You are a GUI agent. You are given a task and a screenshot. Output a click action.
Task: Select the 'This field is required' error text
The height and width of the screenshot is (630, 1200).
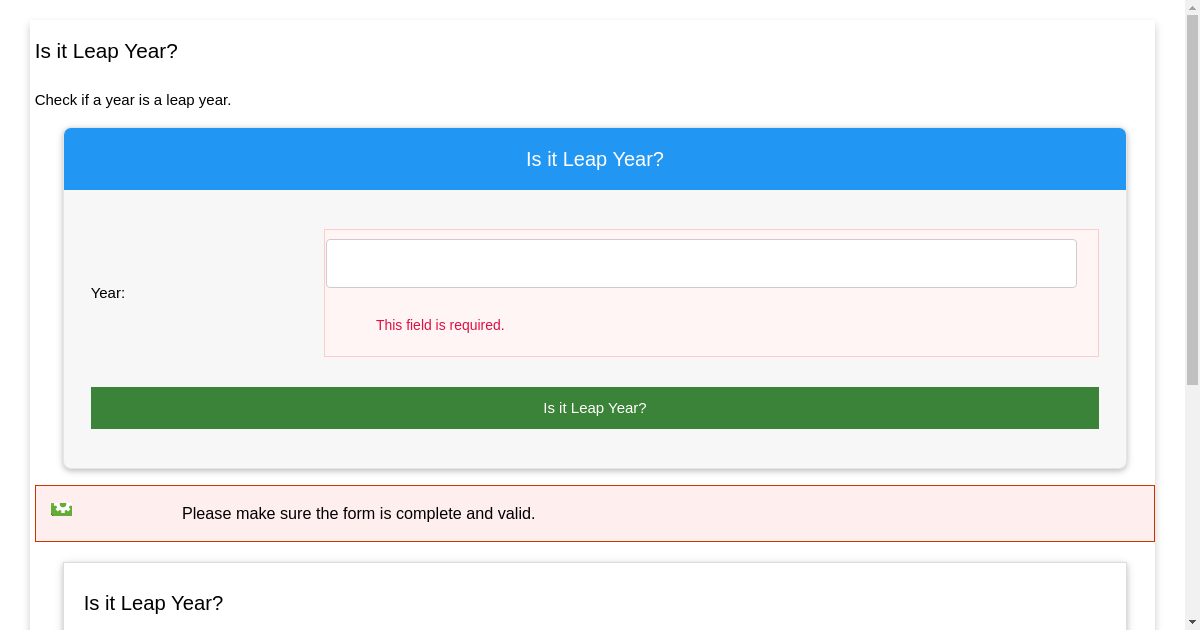point(440,325)
